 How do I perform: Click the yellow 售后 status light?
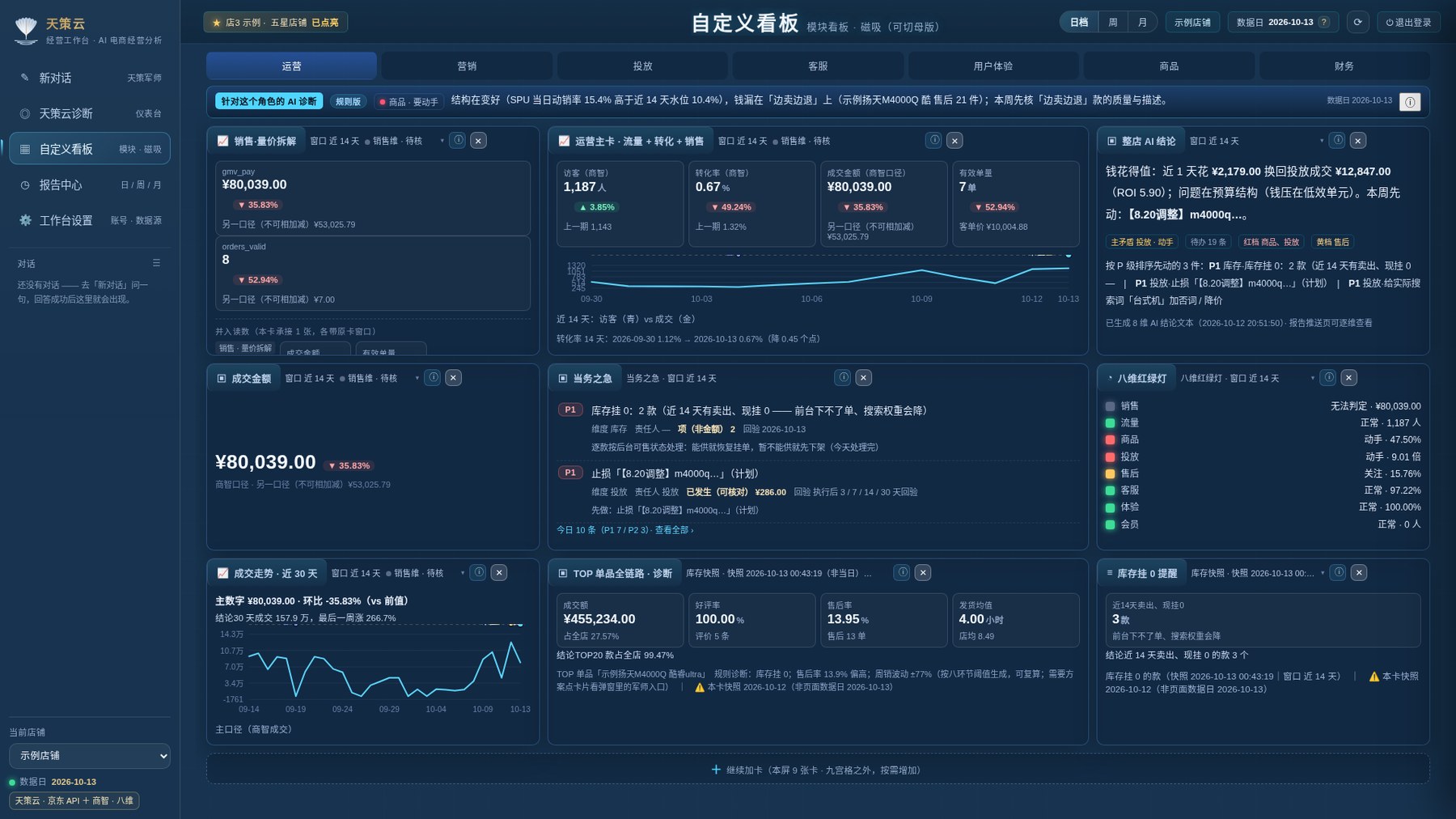point(1111,473)
